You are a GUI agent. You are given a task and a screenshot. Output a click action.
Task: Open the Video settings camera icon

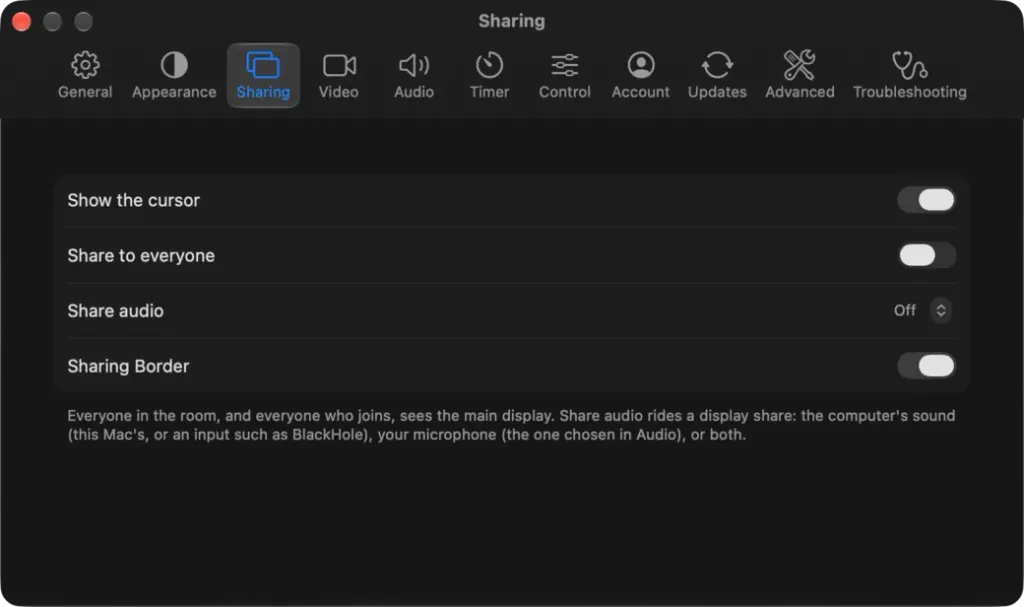(x=338, y=75)
